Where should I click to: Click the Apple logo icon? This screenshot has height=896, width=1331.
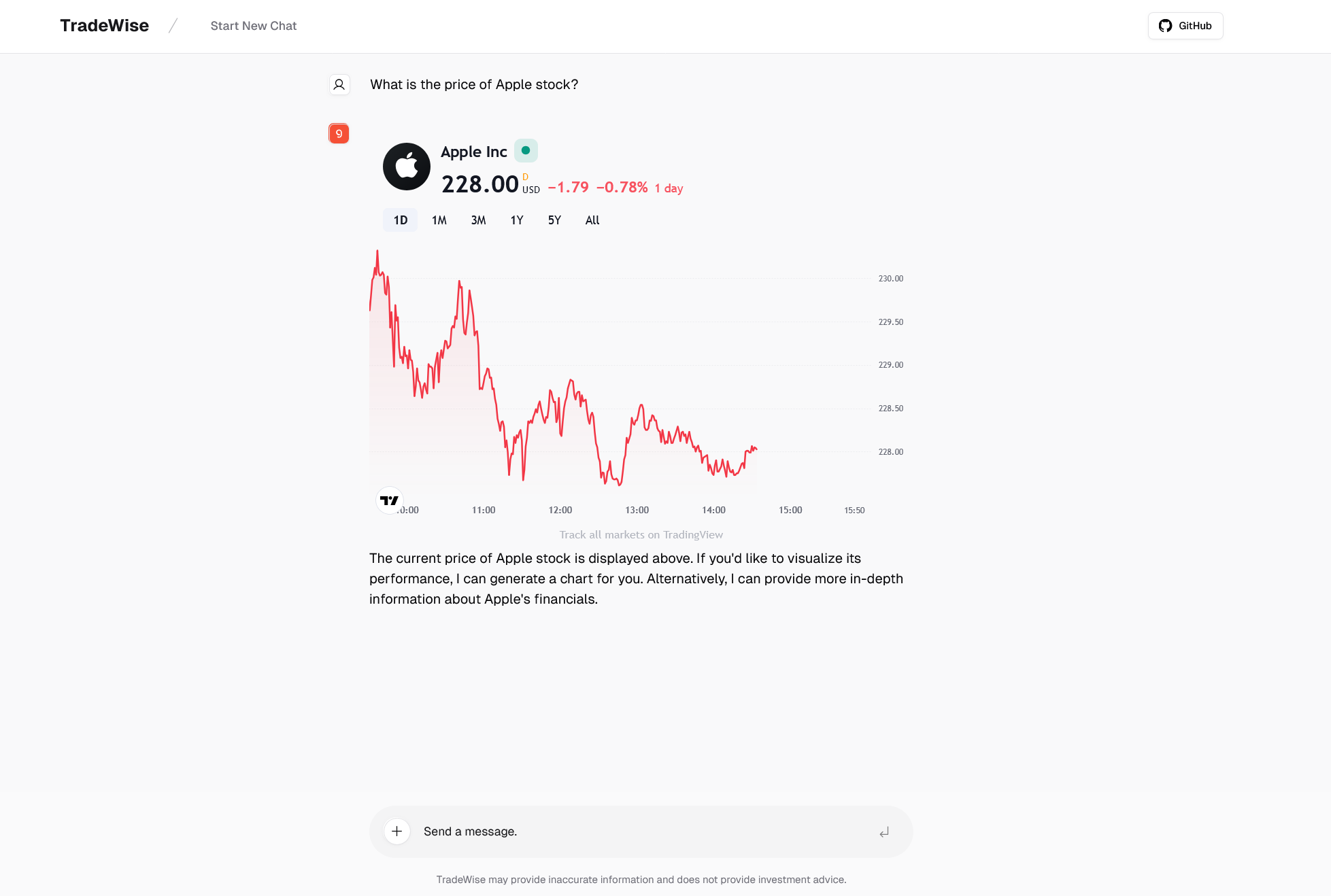[407, 166]
